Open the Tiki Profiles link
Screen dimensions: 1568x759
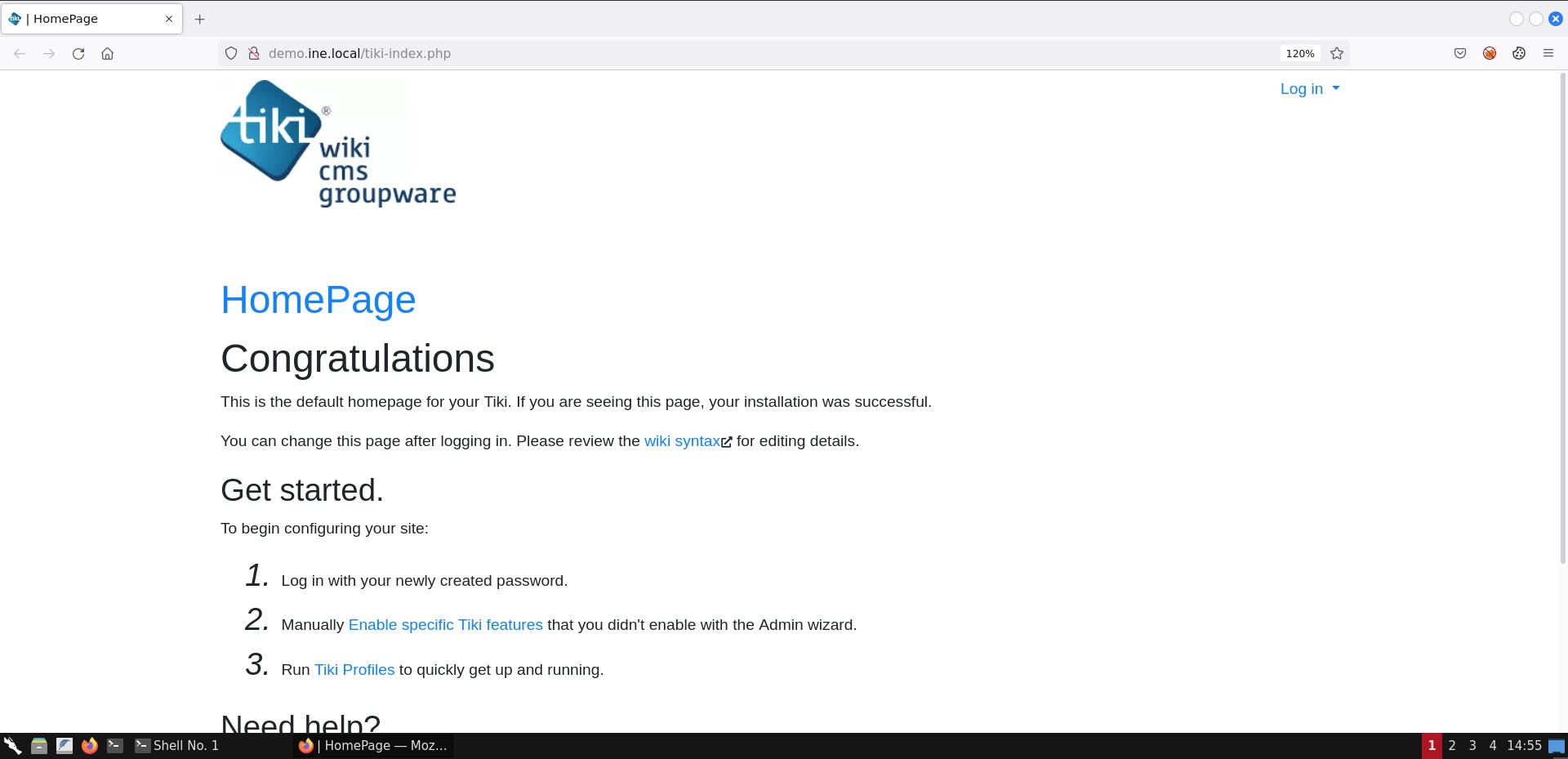(354, 670)
